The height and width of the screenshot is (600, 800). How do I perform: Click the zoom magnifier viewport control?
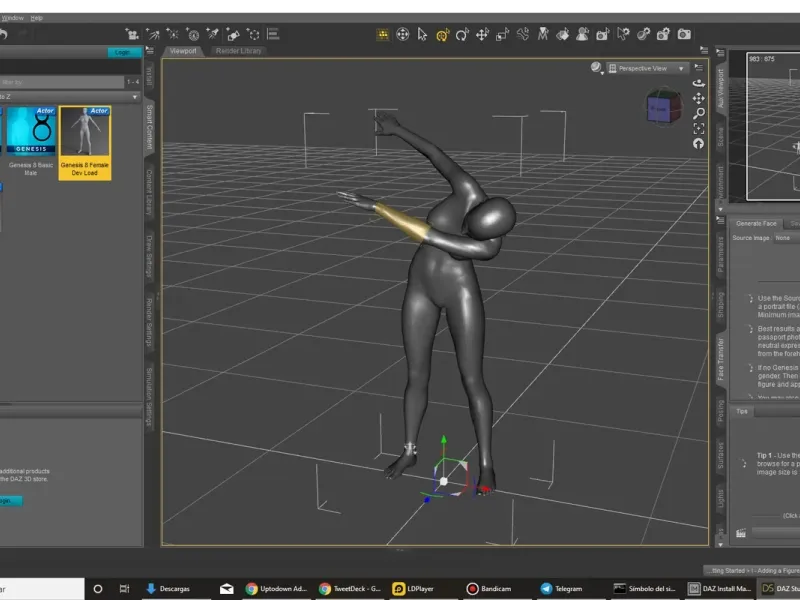point(699,114)
